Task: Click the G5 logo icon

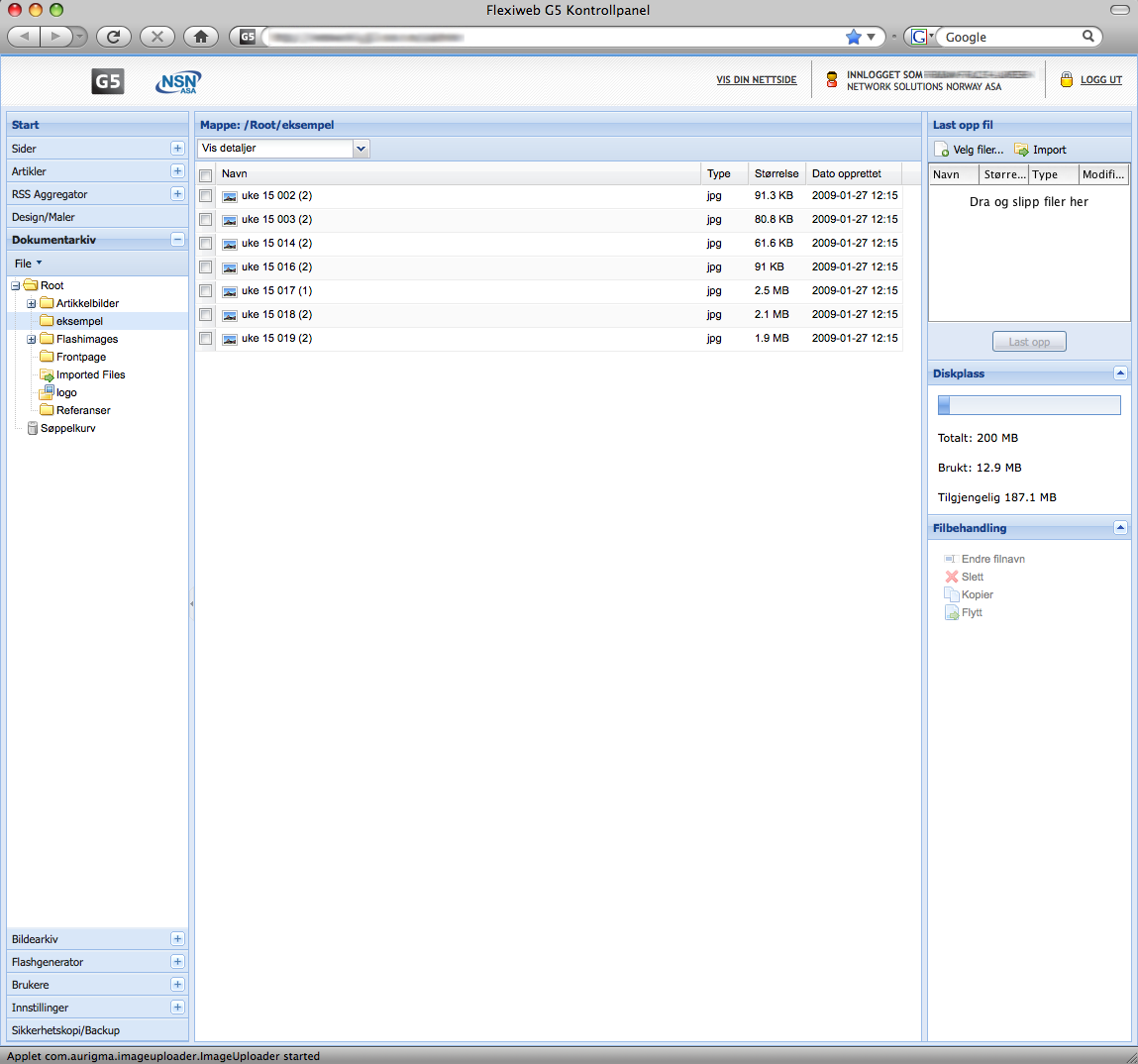Action: coord(108,81)
